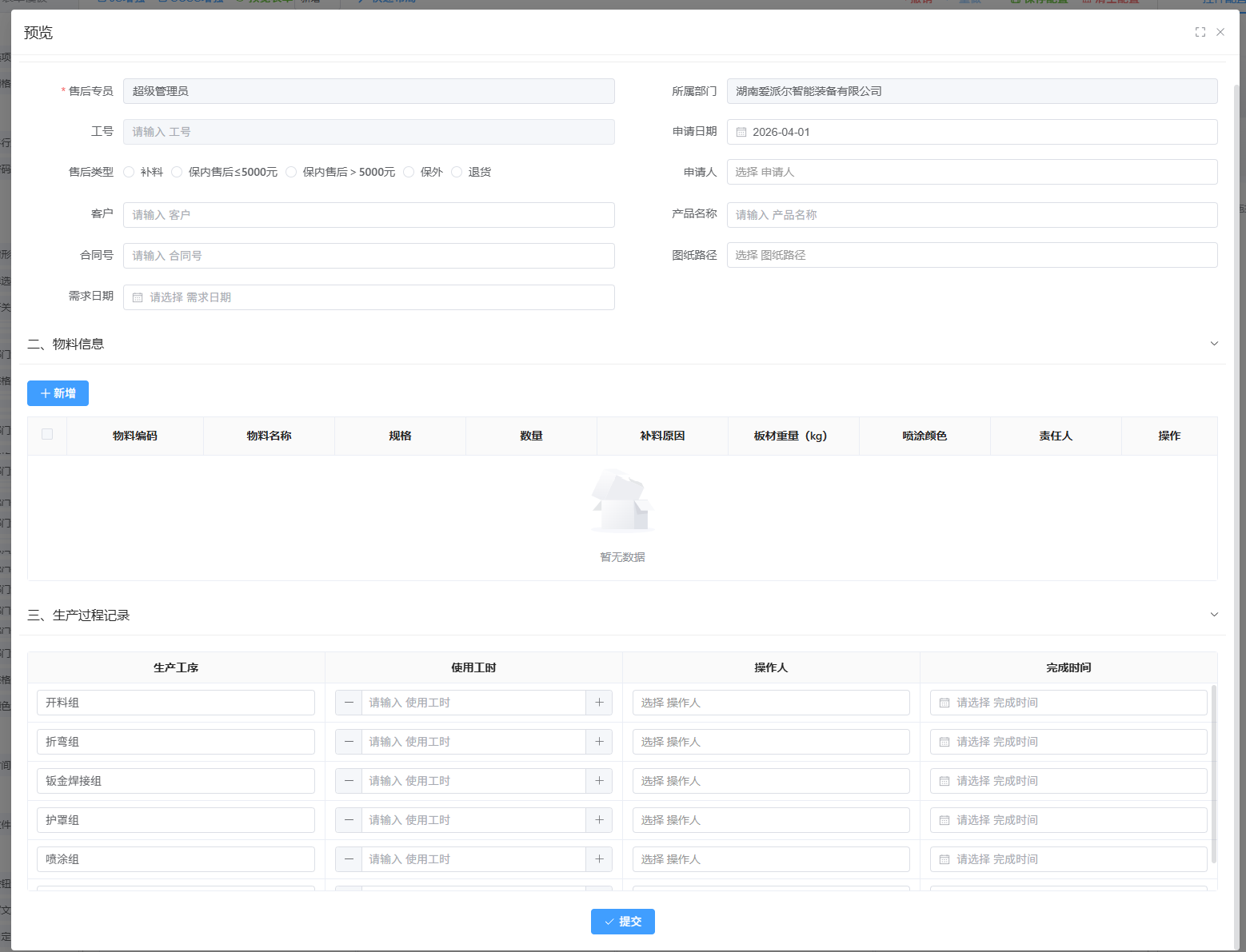Screen dimensions: 1246x952
Task: Click the calendar icon in 需求日期 field
Action: point(138,297)
